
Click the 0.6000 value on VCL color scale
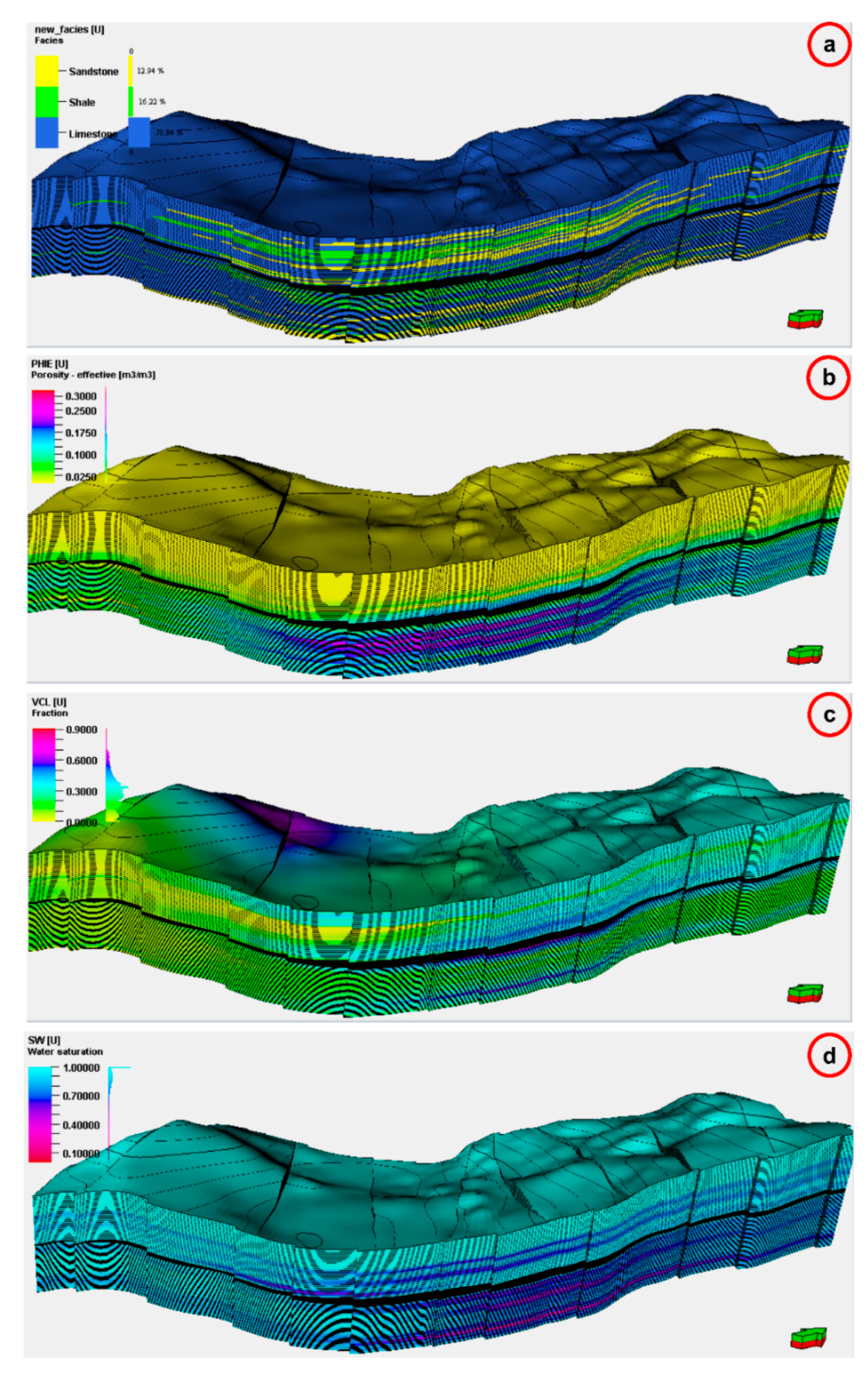[x=82, y=760]
